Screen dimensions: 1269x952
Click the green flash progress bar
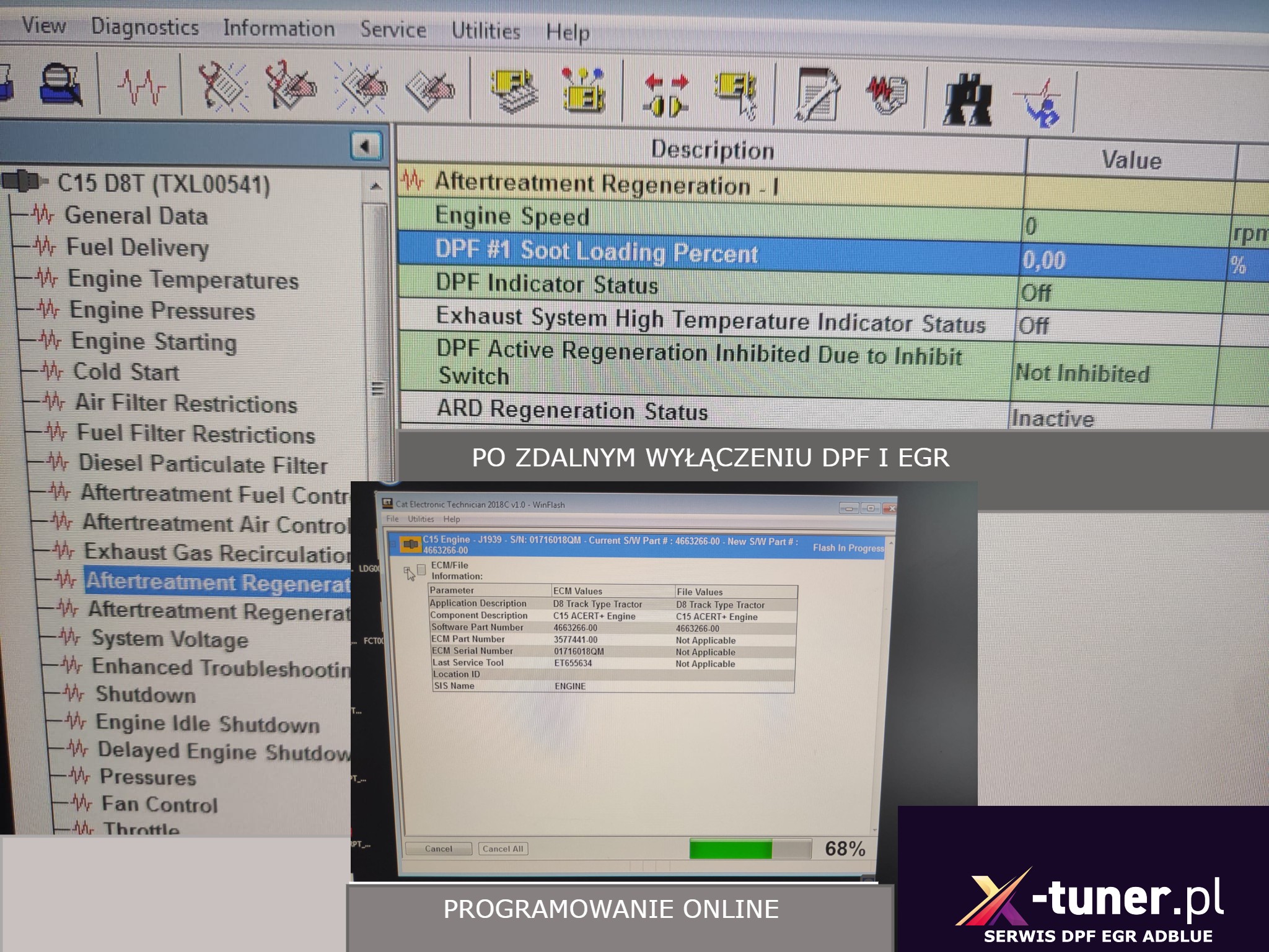click(731, 849)
